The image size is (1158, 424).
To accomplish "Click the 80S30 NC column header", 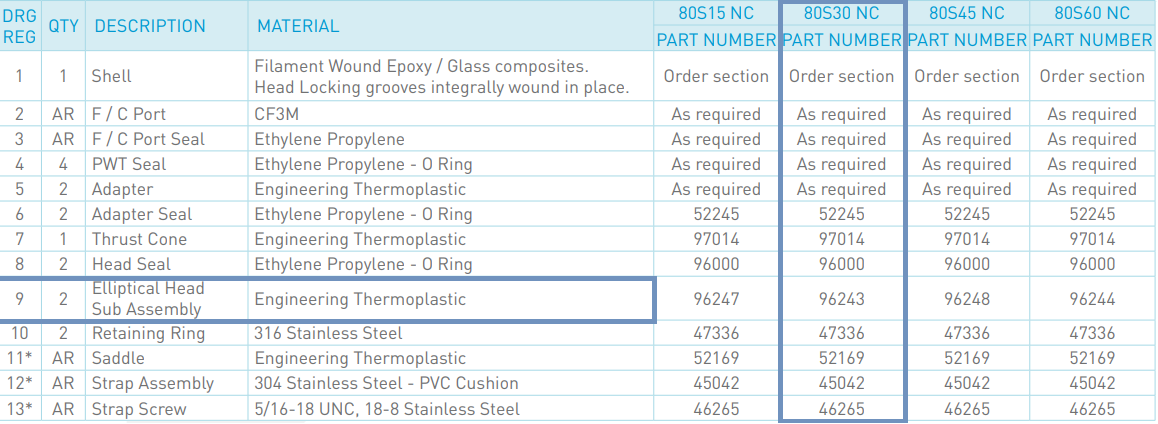I will [x=841, y=13].
